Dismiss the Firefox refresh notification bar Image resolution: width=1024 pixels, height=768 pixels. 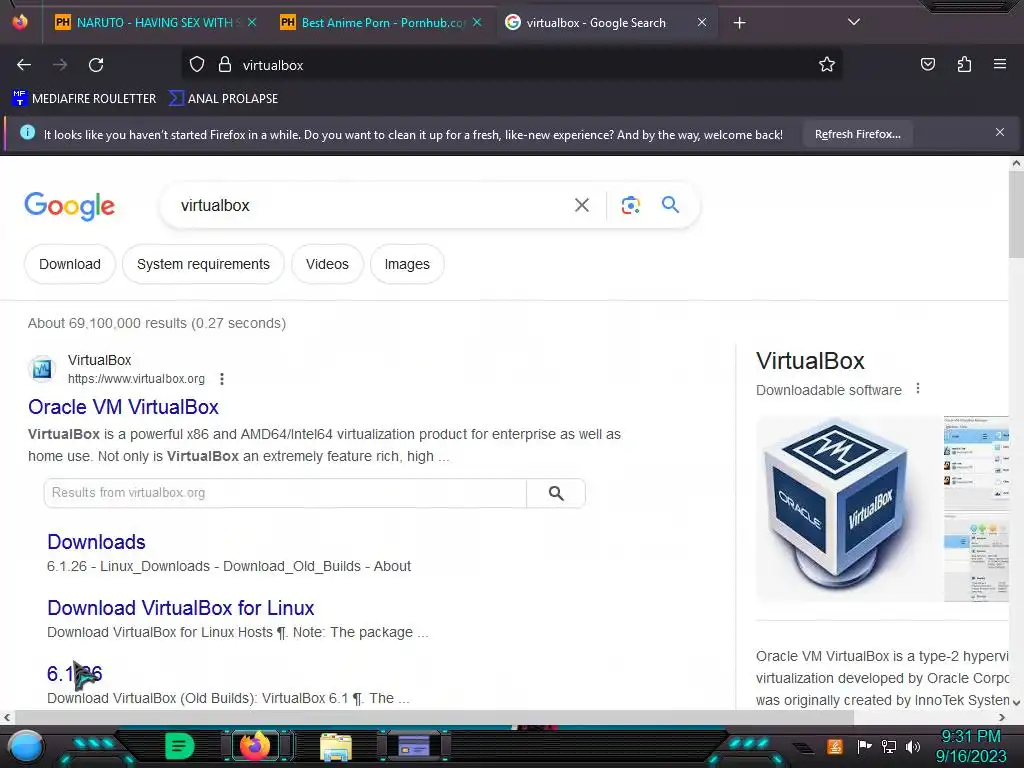point(1000,133)
